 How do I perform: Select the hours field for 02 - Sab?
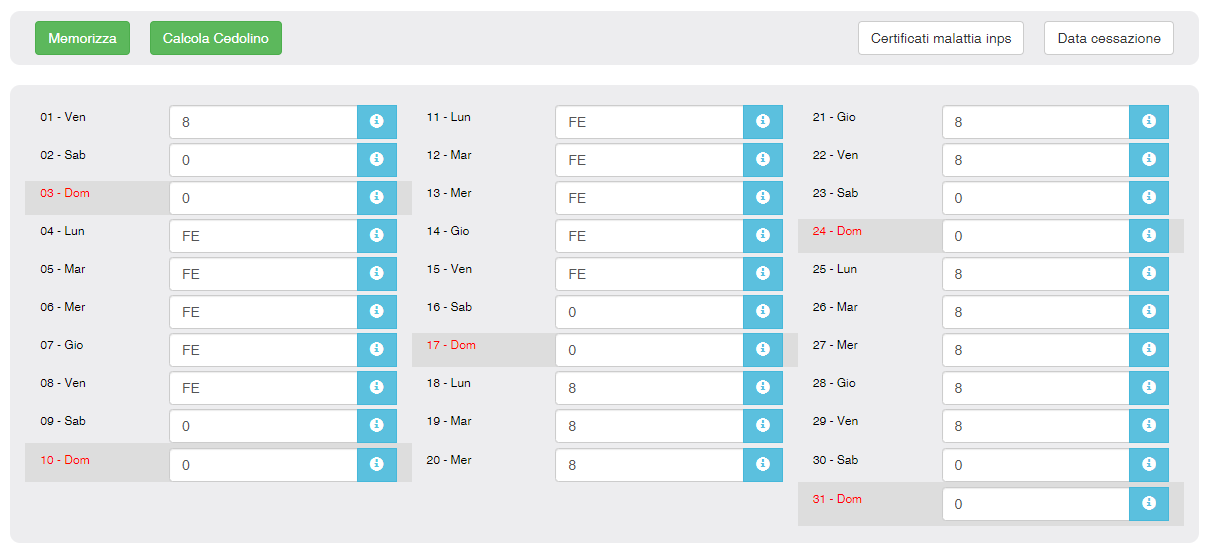(x=263, y=160)
